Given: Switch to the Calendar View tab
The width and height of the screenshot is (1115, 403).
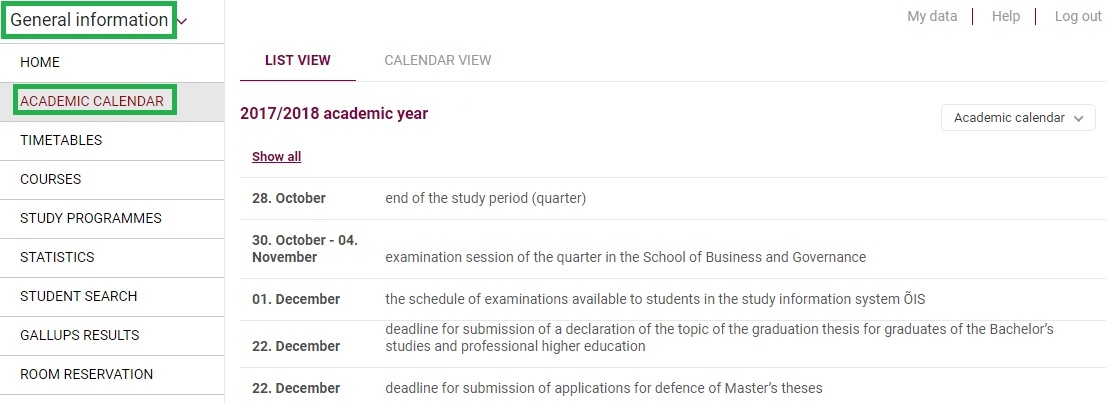Looking at the screenshot, I should 437,60.
